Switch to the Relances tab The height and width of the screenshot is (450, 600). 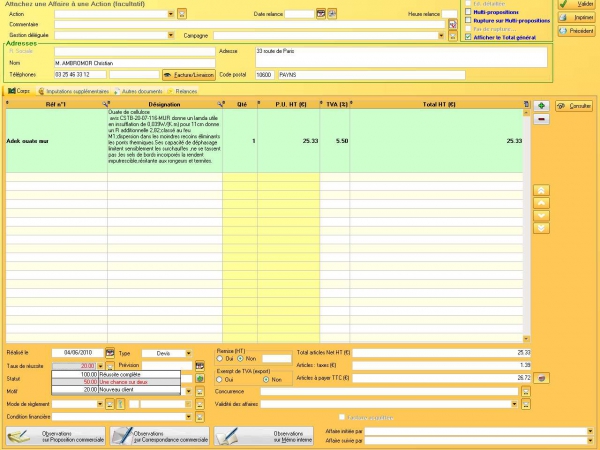[182, 91]
